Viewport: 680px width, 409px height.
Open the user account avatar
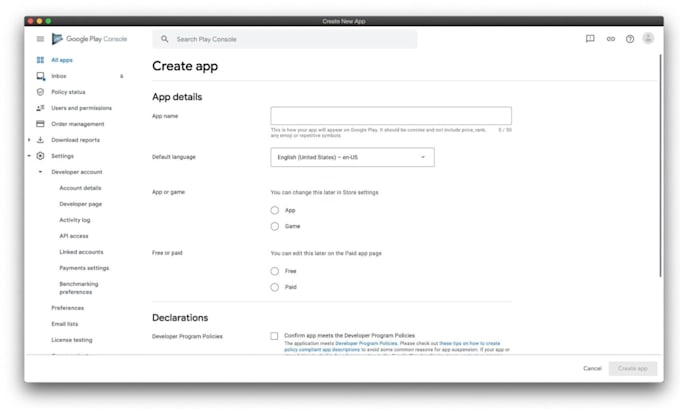coord(648,39)
